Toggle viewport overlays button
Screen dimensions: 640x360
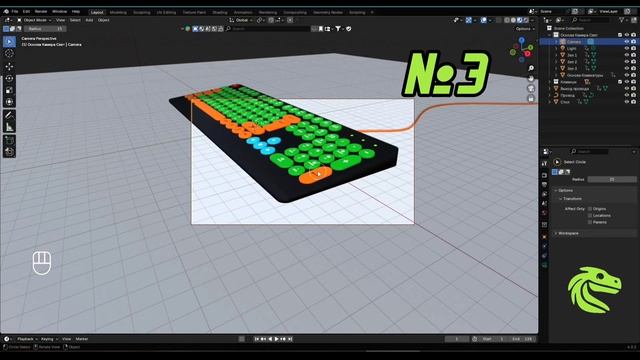point(483,20)
